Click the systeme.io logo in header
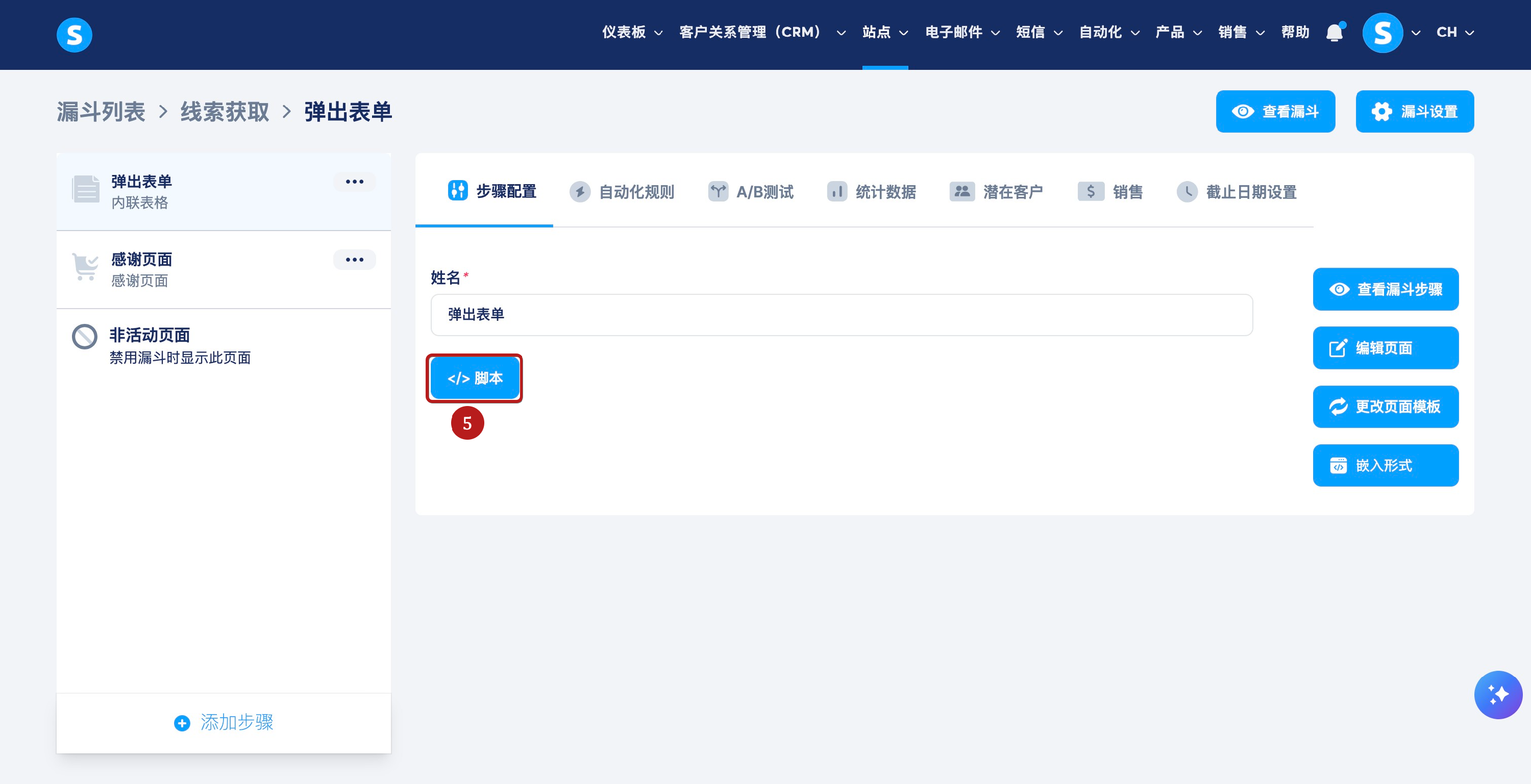Viewport: 1531px width, 784px height. 75,35
